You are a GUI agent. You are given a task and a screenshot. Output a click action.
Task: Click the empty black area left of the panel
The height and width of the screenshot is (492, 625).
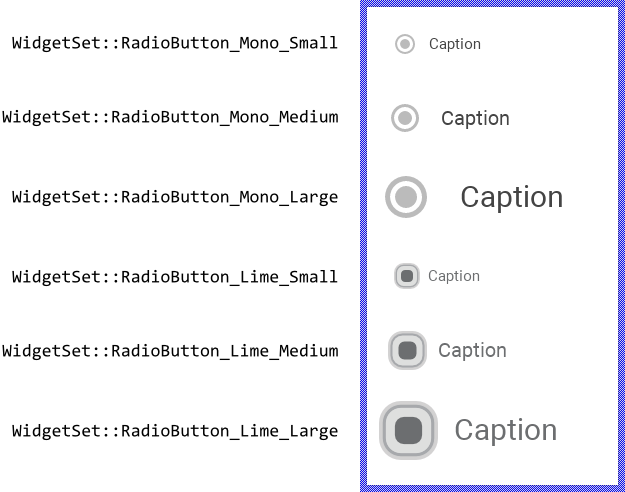click(180, 246)
